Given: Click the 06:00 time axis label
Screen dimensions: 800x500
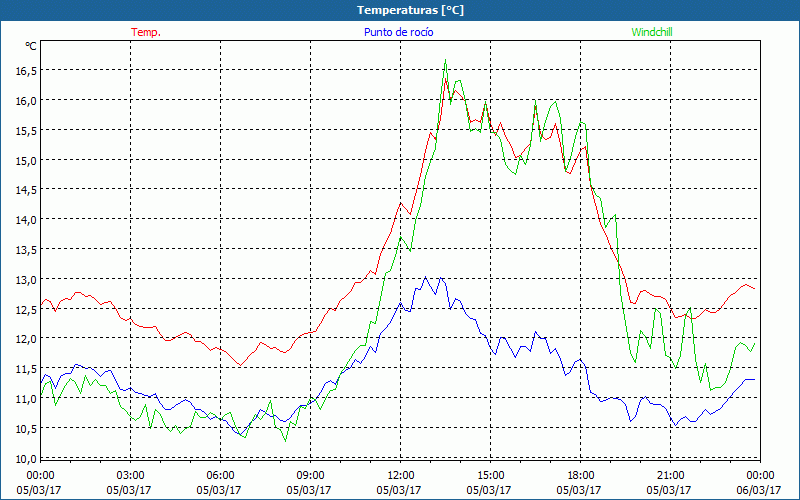Looking at the screenshot, I should click(220, 476).
